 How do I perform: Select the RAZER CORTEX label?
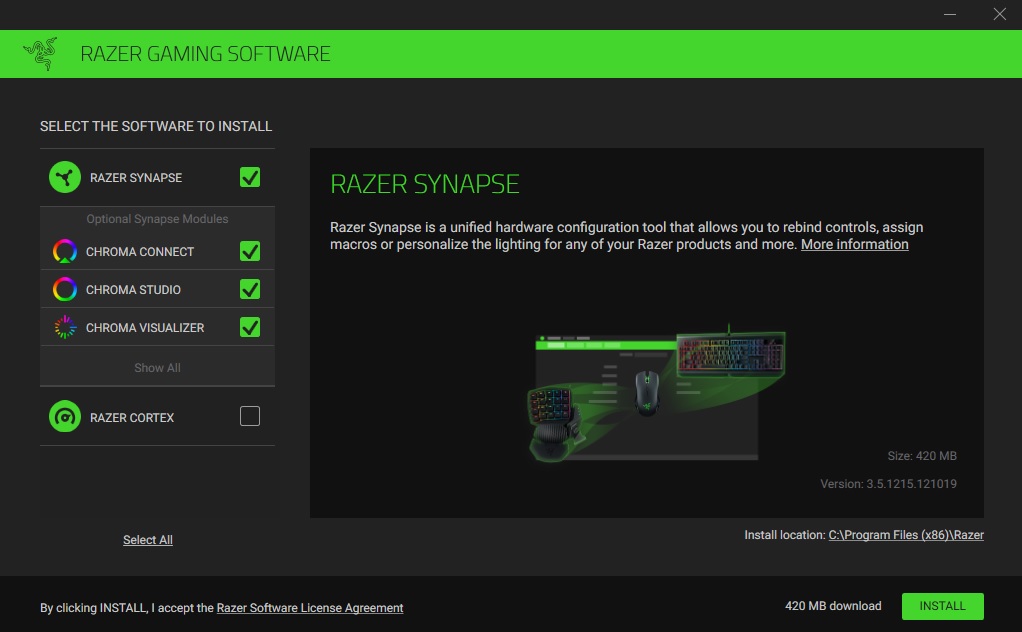click(132, 418)
